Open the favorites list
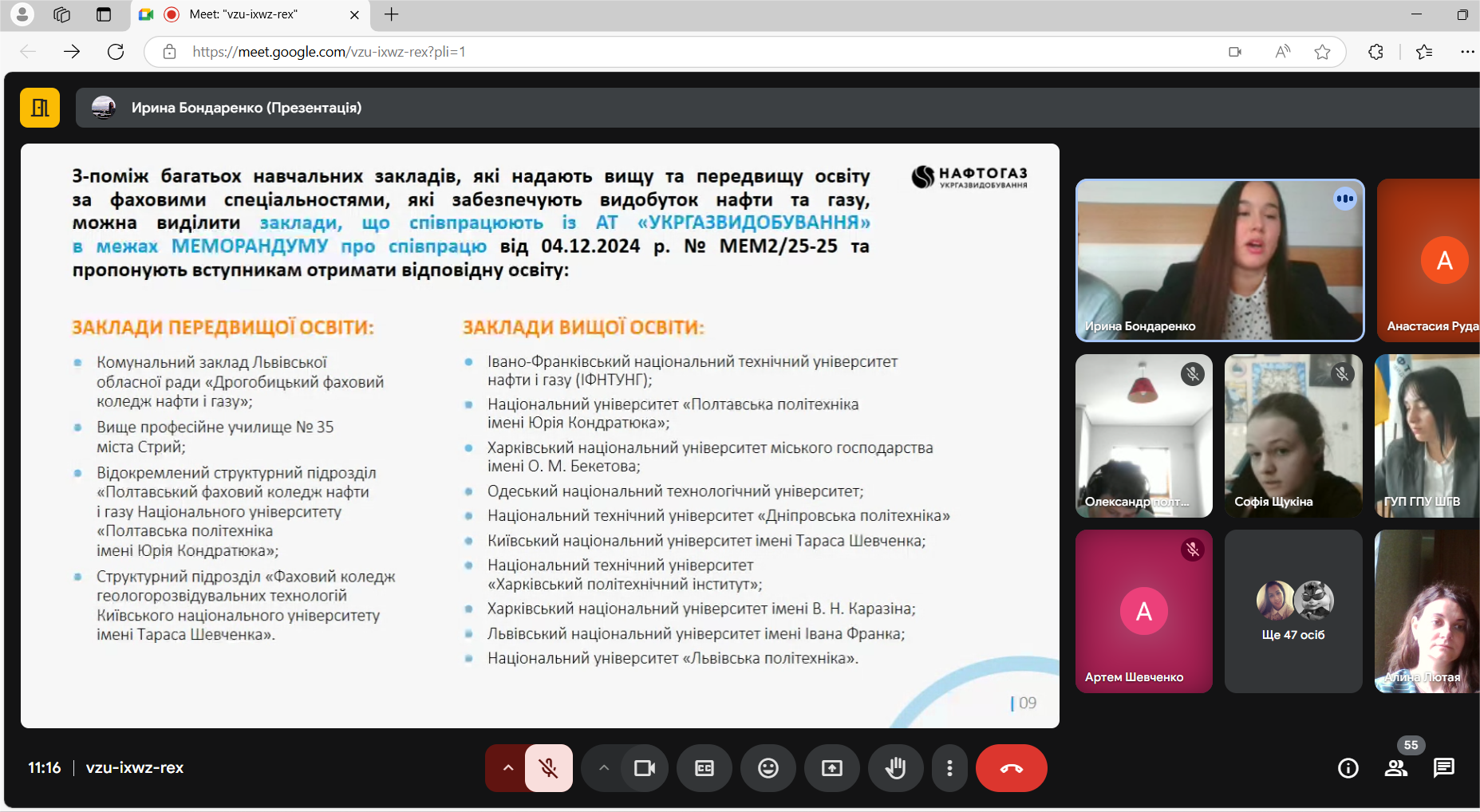Screen dimensions: 1480x812 (1424, 52)
